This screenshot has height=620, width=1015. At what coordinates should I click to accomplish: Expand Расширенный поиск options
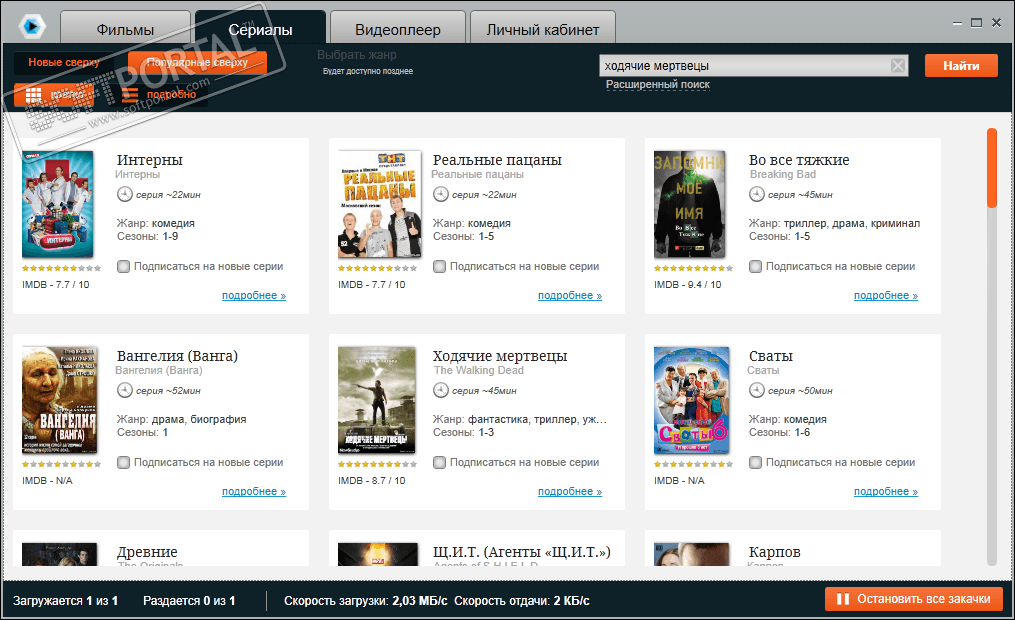coord(658,84)
